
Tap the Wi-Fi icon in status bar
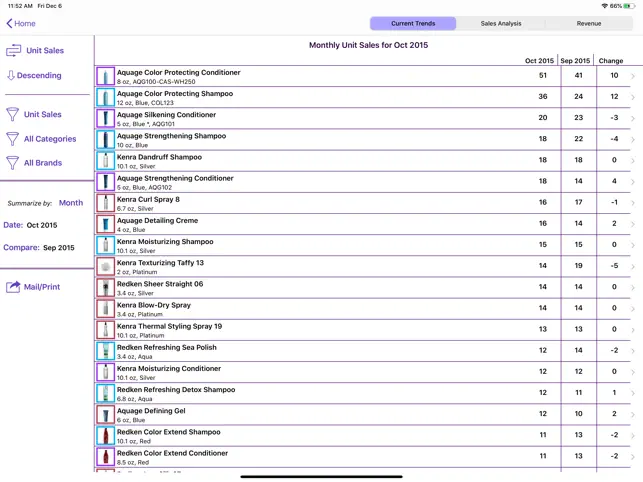(604, 6)
